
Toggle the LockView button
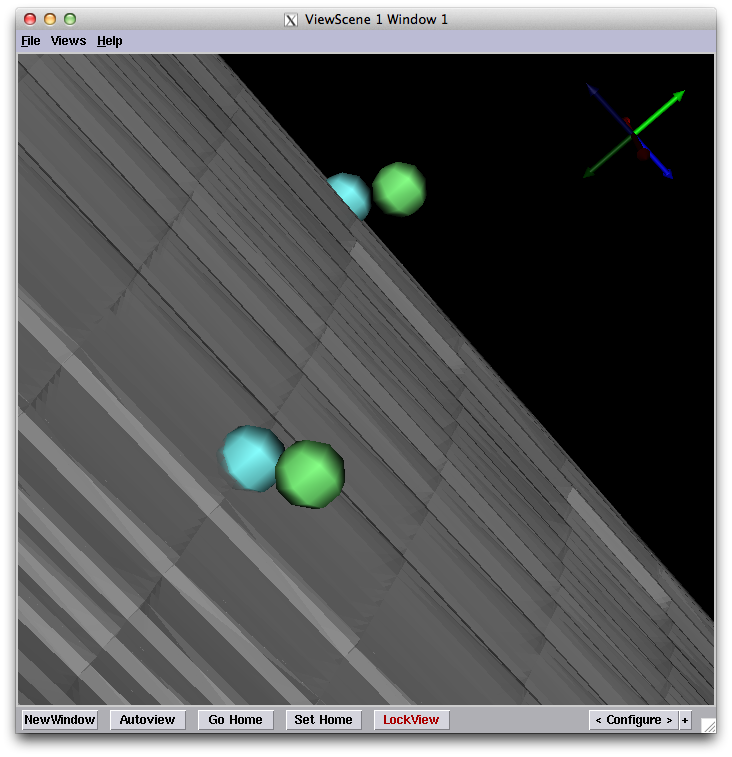point(411,720)
